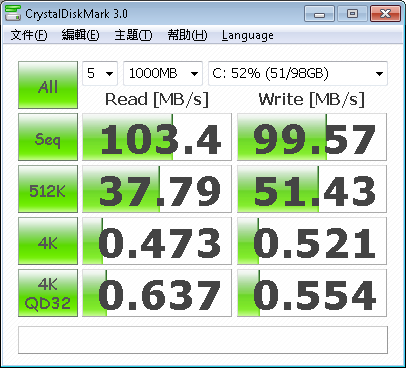Select the 4K write result 0.521
The image size is (406, 368).
point(312,241)
